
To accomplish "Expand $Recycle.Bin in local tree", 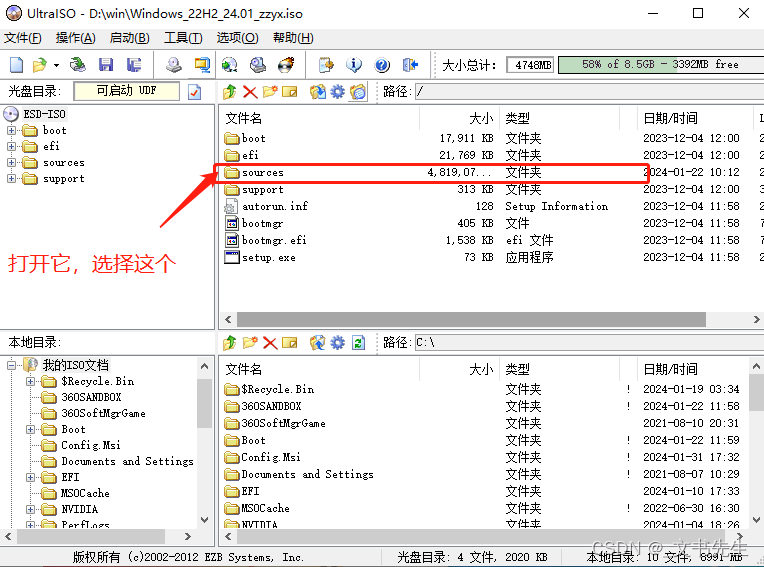I will click(30, 381).
